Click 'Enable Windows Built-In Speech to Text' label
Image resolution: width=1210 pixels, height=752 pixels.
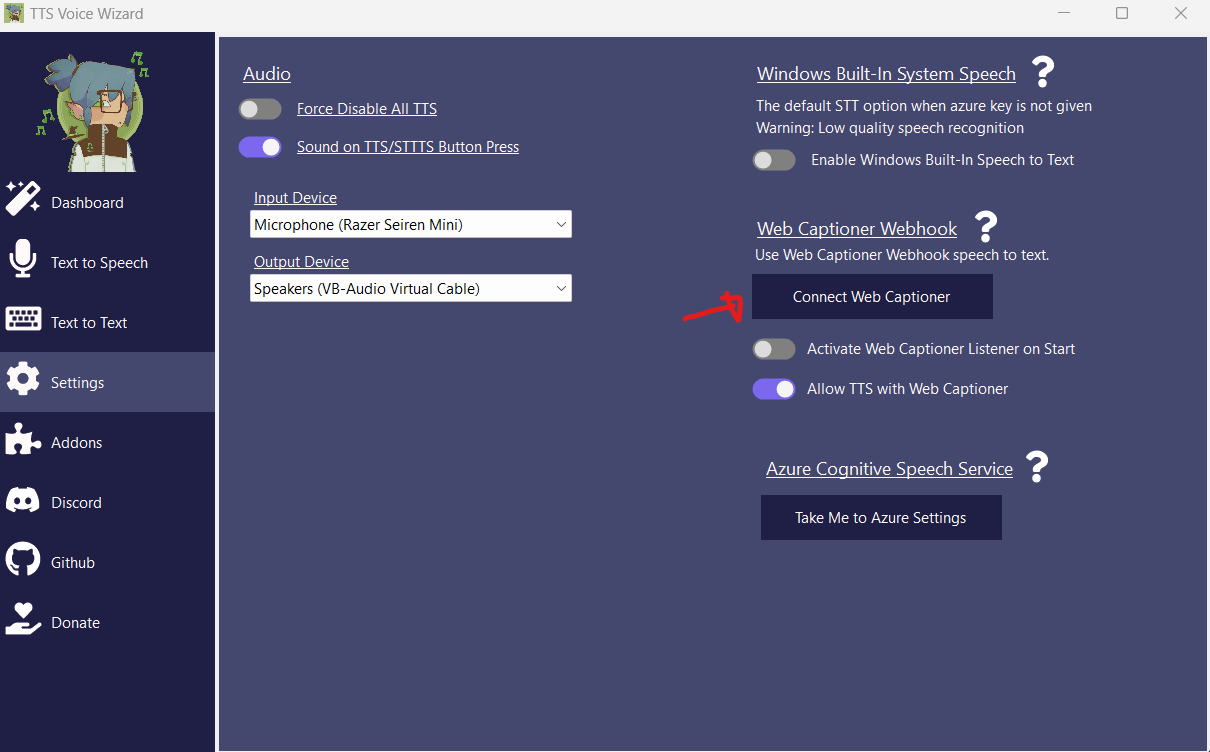point(942,160)
